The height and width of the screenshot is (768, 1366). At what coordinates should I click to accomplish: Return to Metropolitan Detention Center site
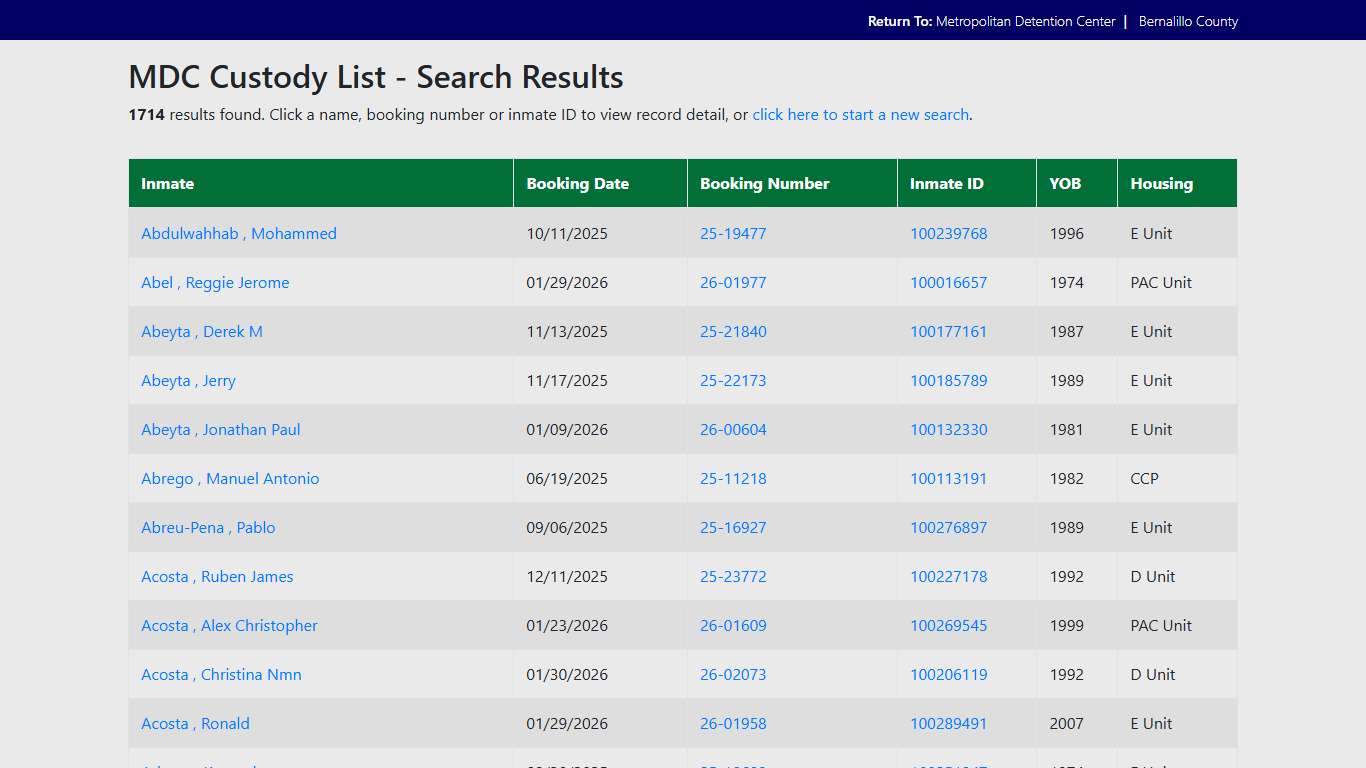click(x=1026, y=20)
